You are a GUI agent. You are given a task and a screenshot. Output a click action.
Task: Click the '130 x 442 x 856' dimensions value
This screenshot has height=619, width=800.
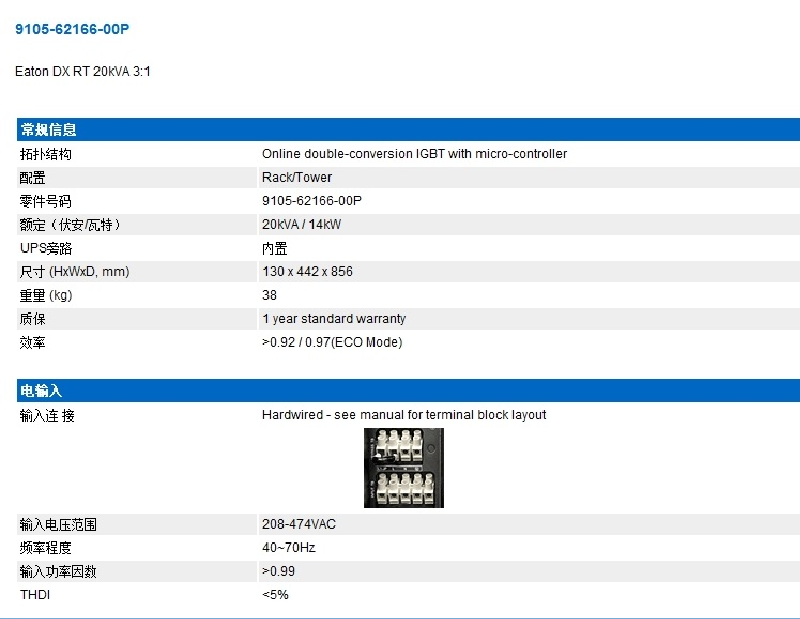click(307, 271)
